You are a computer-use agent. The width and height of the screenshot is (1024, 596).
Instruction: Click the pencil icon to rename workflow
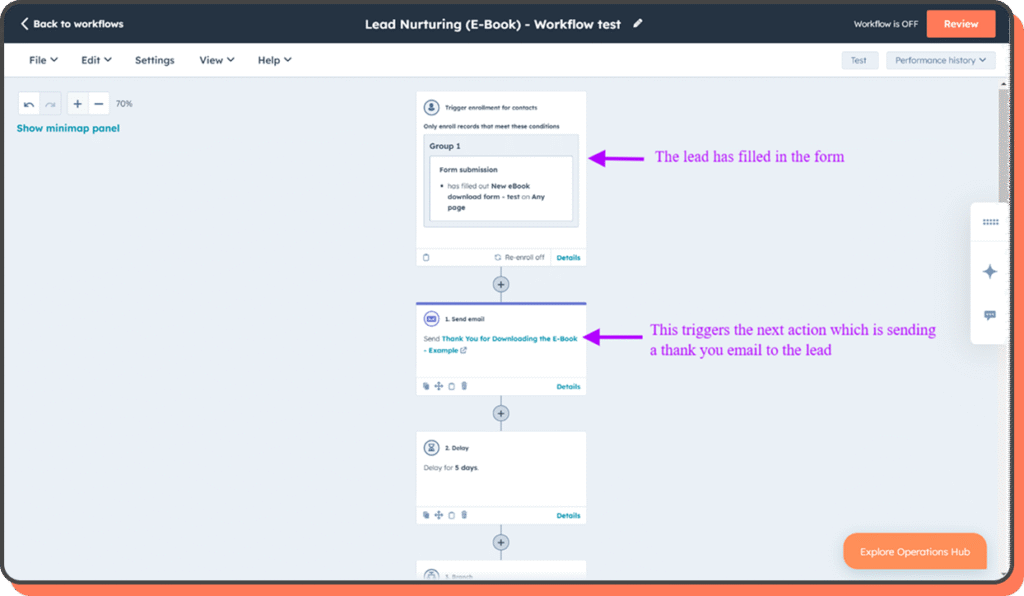pos(638,24)
